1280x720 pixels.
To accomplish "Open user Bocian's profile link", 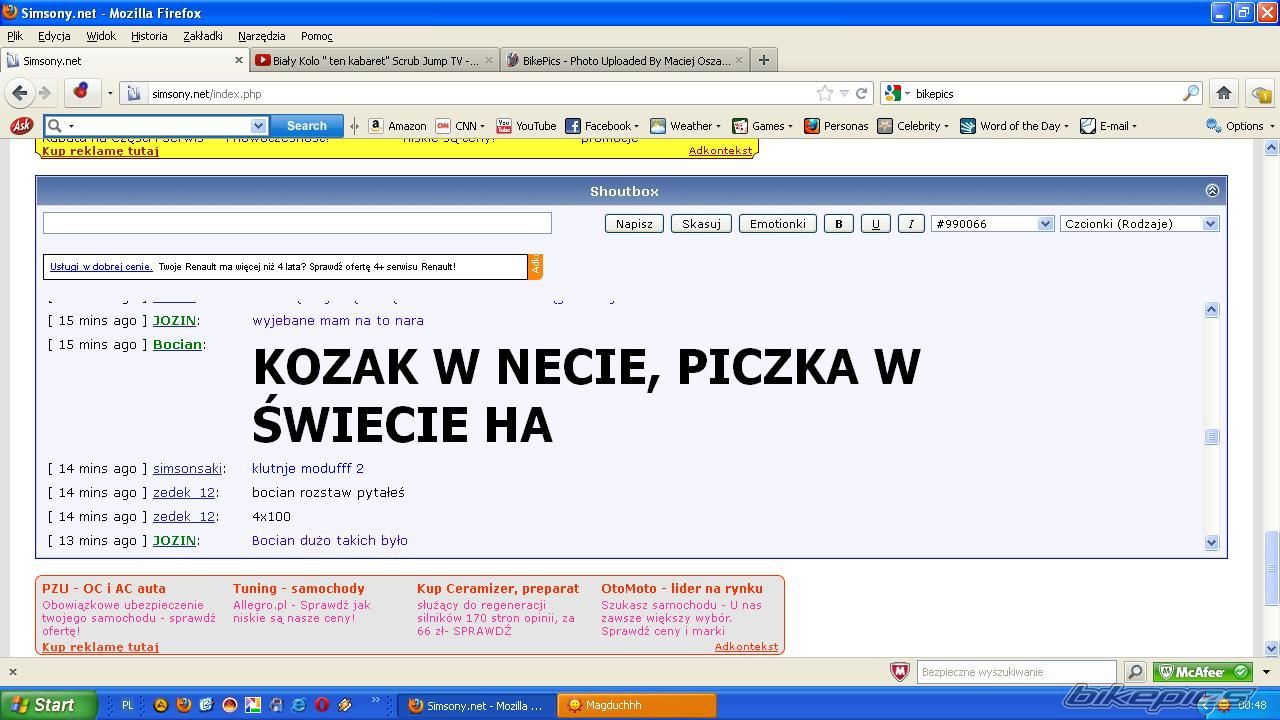I will 177,344.
